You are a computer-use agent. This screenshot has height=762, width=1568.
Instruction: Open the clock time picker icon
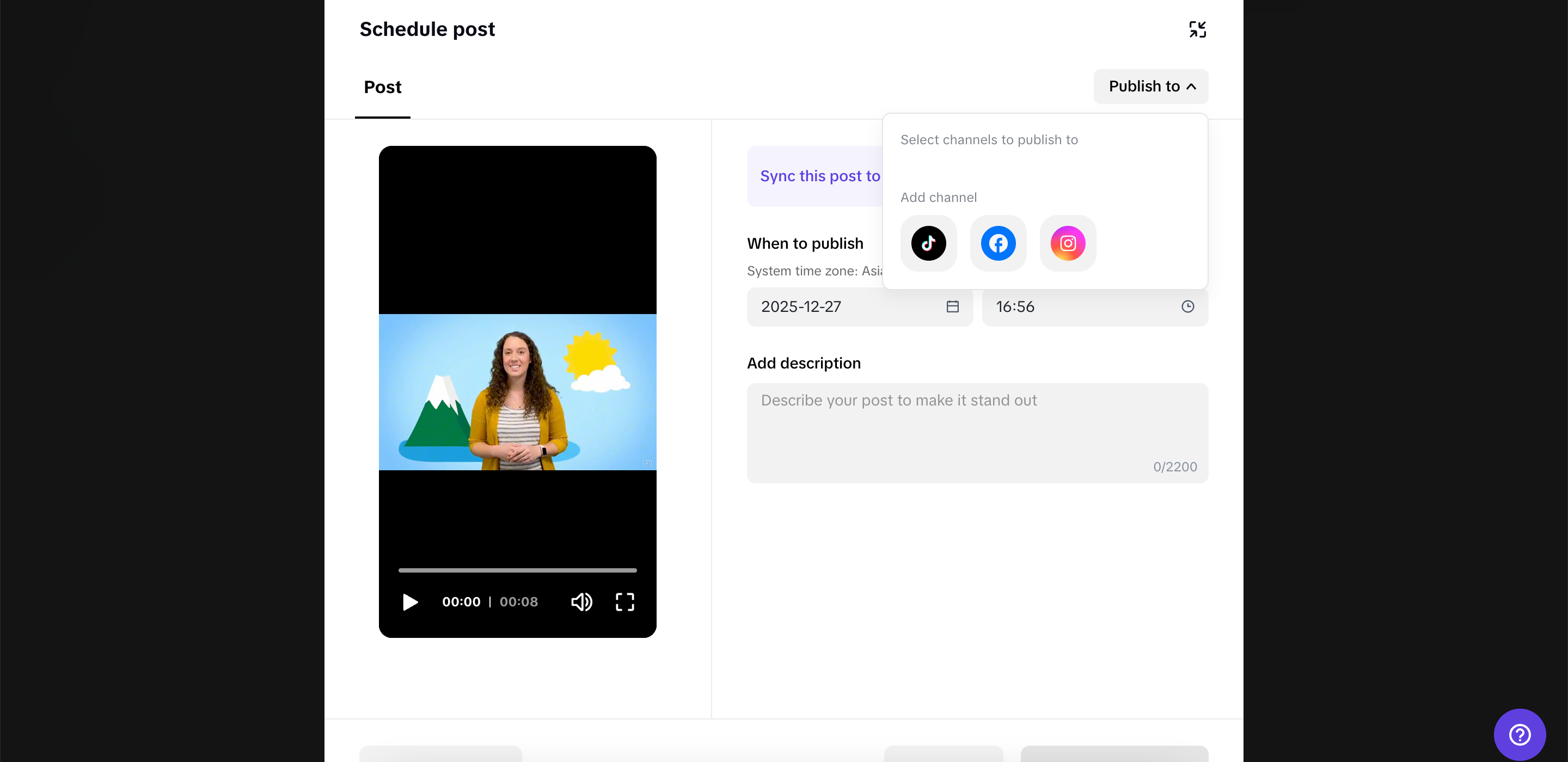[1187, 306]
